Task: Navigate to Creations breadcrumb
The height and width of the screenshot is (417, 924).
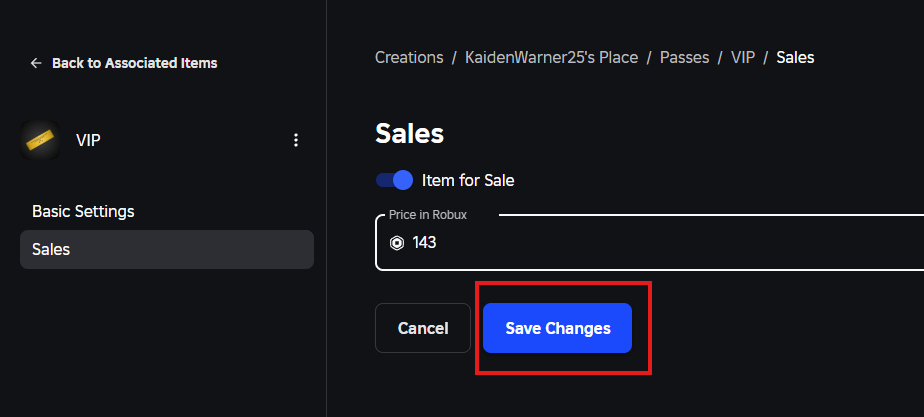Action: 408,57
